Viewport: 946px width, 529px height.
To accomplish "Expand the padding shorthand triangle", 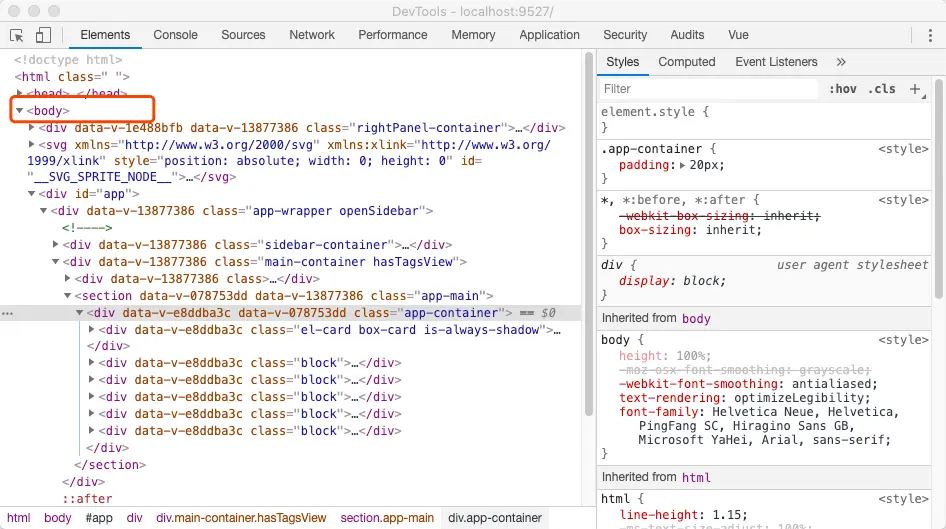I will pos(682,165).
